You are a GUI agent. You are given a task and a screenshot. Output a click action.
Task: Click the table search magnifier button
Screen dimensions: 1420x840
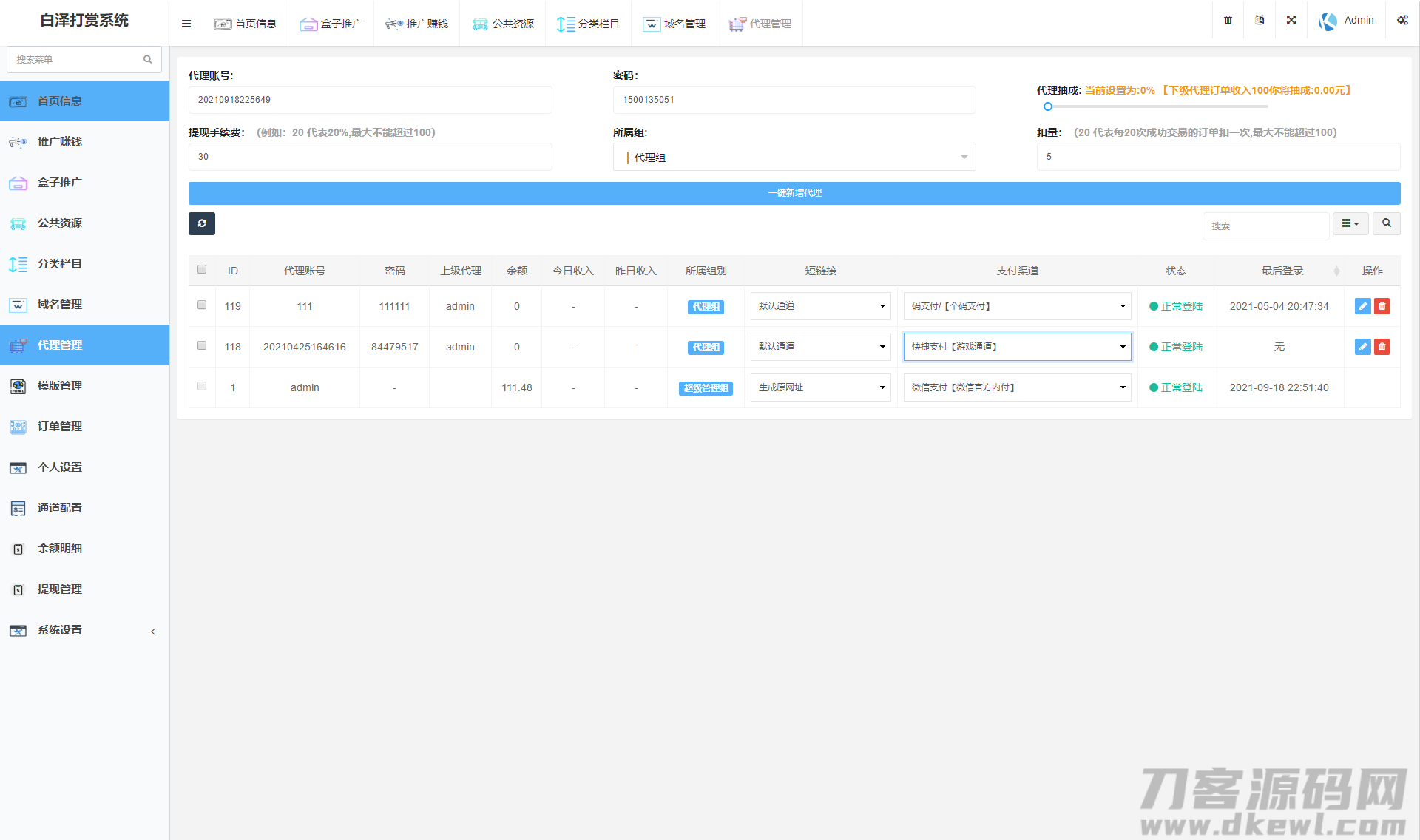1386,223
